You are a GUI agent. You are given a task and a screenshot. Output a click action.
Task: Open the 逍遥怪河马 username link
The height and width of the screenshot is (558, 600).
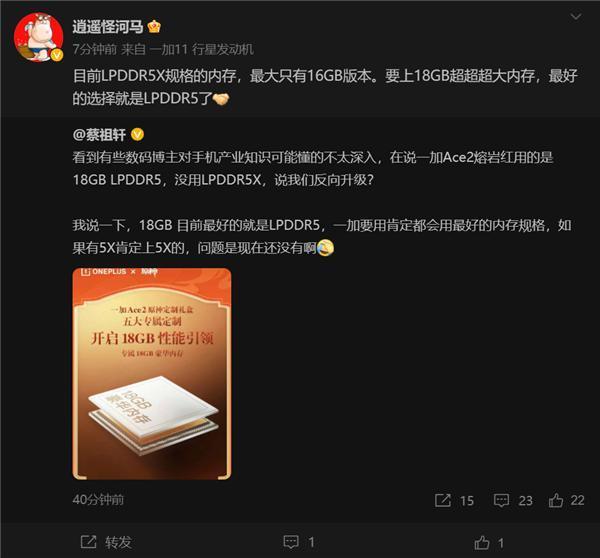click(108, 27)
